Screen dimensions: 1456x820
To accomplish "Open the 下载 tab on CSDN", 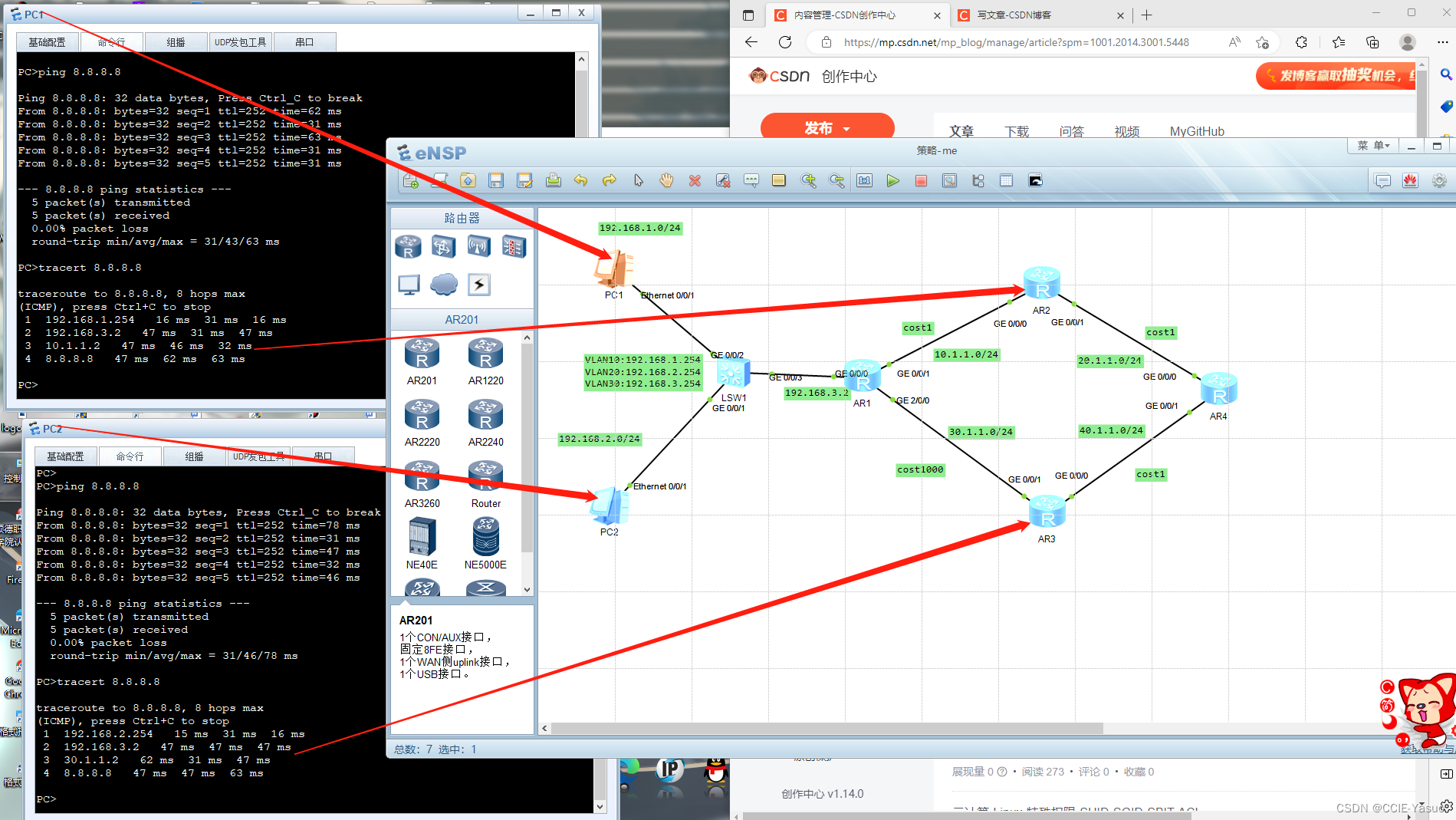I will [x=1017, y=131].
